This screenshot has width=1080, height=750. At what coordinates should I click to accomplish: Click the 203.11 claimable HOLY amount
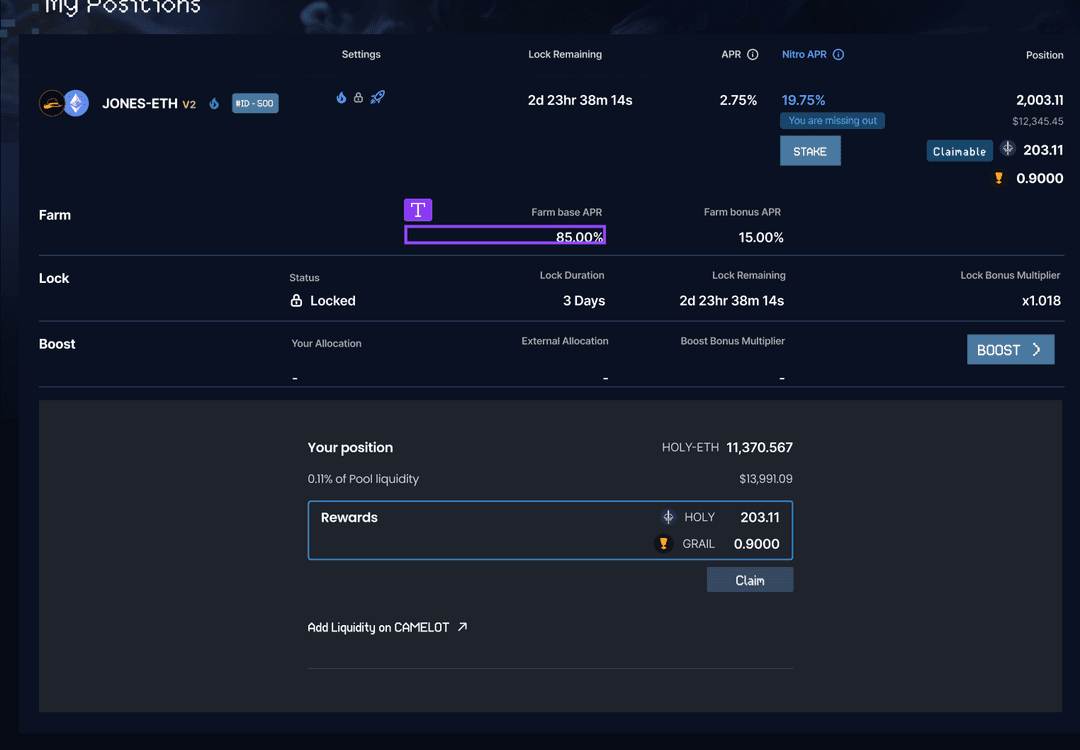click(x=1043, y=150)
